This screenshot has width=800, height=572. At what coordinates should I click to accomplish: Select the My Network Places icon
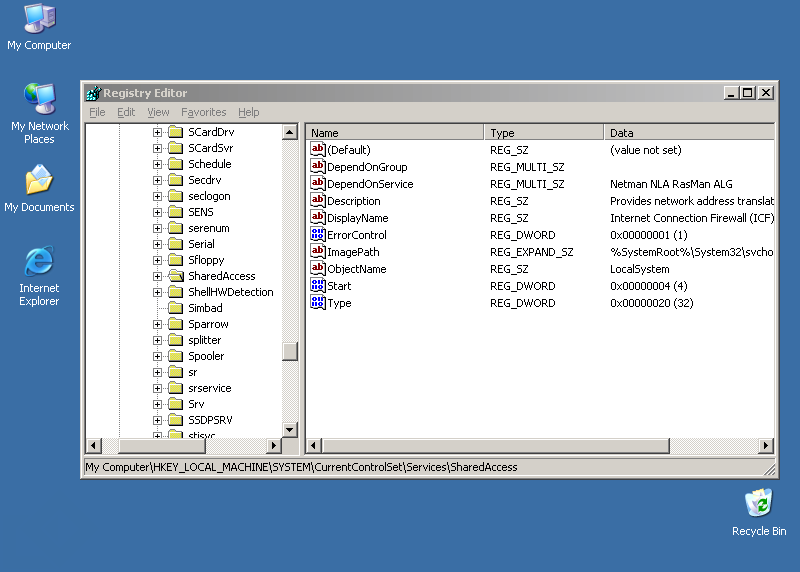[39, 113]
